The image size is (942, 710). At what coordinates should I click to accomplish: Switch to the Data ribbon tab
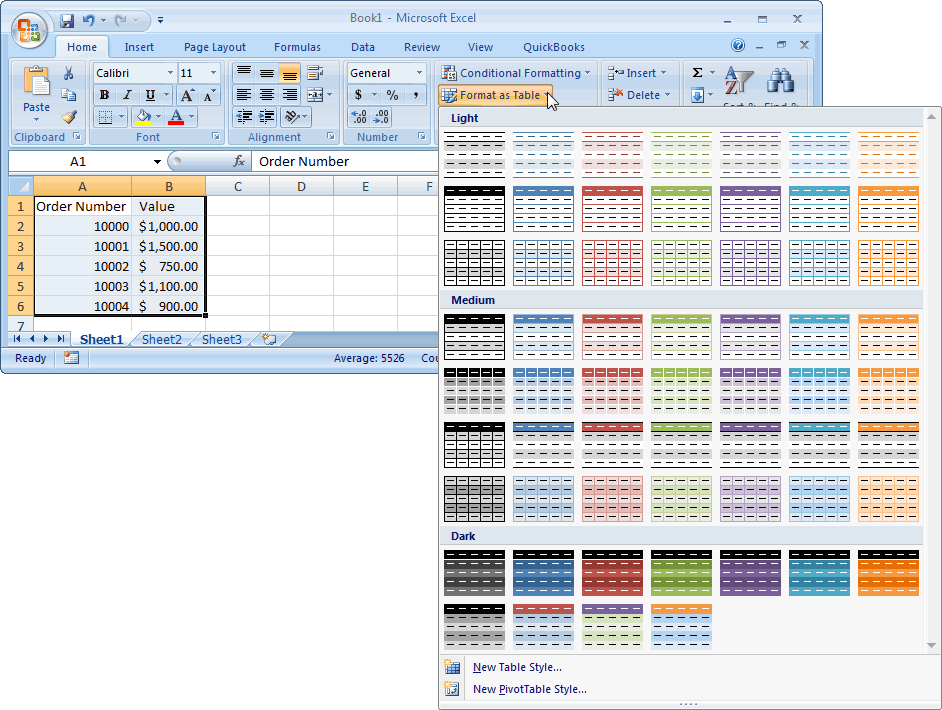pos(363,47)
